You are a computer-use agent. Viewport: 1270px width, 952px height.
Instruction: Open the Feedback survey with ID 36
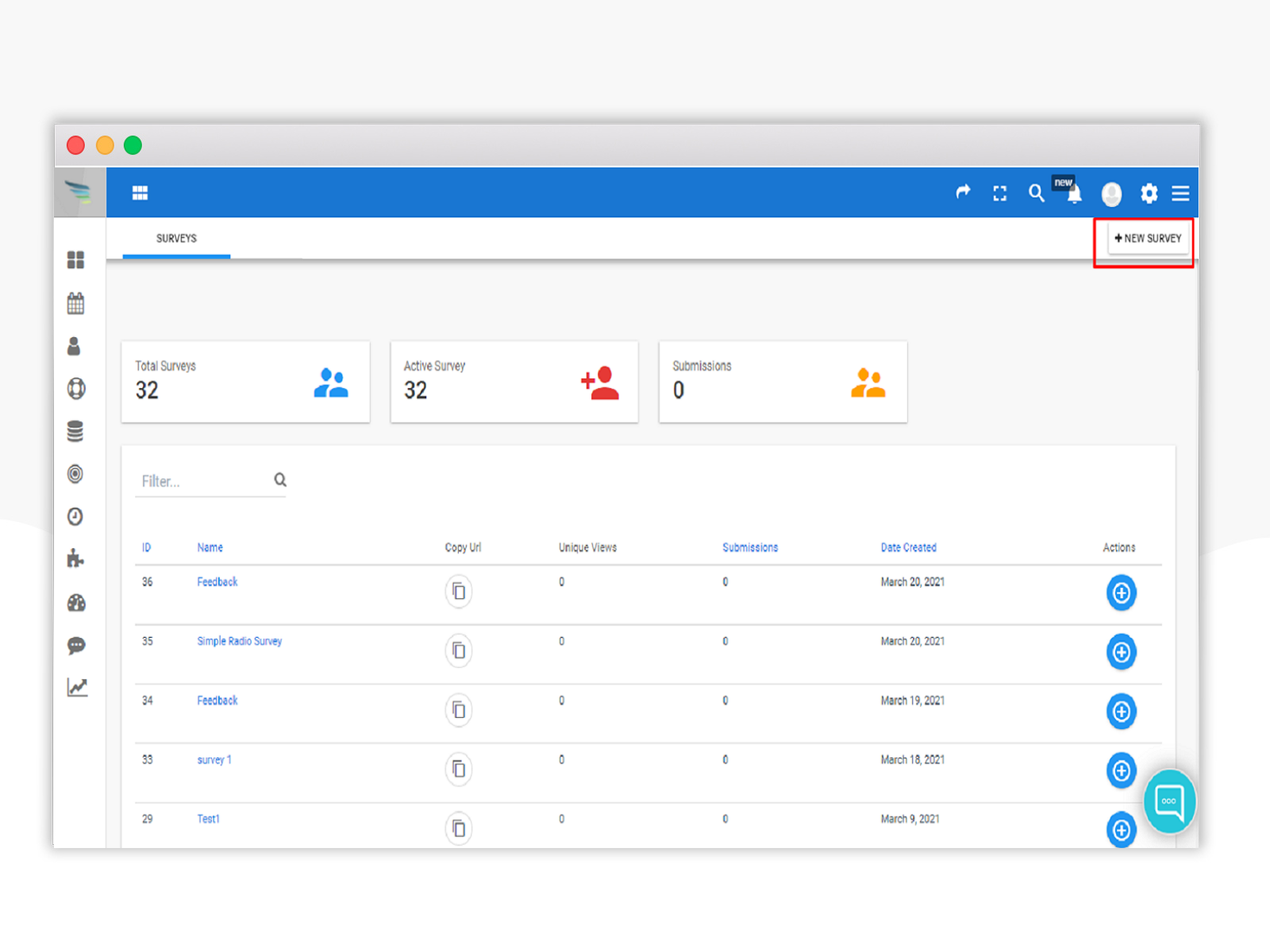tap(217, 582)
